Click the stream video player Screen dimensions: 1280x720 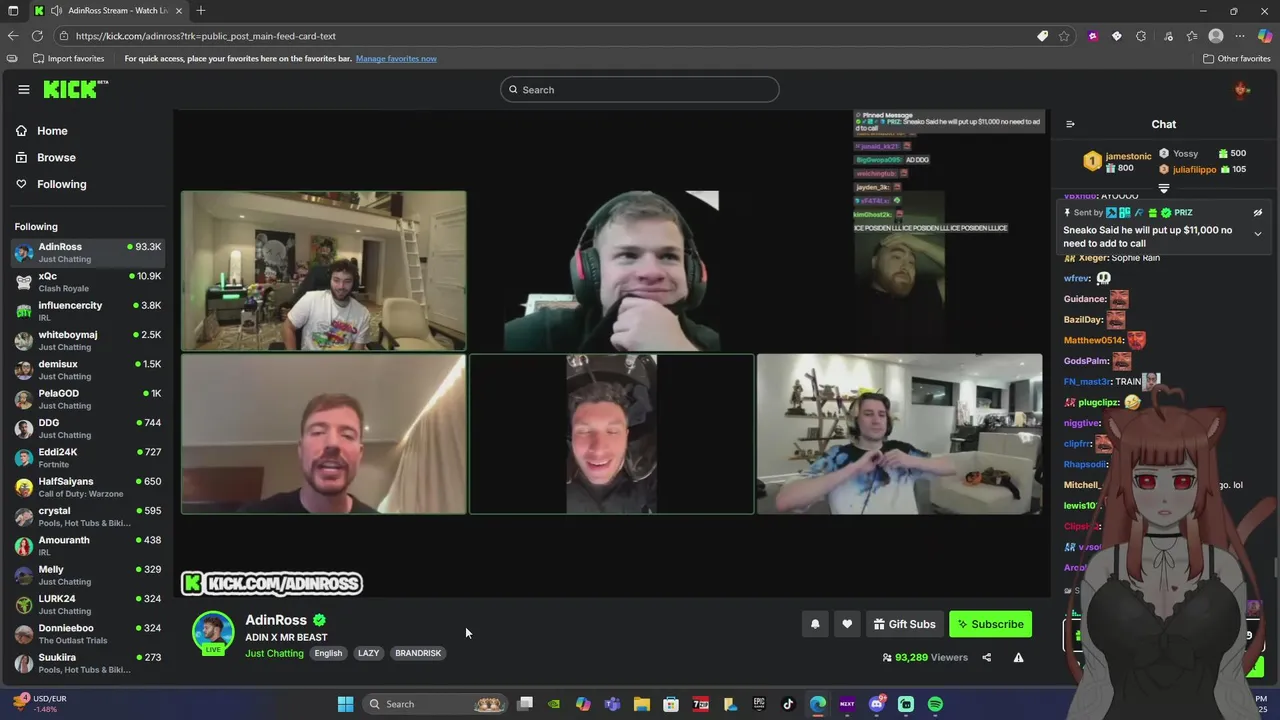[x=611, y=353]
